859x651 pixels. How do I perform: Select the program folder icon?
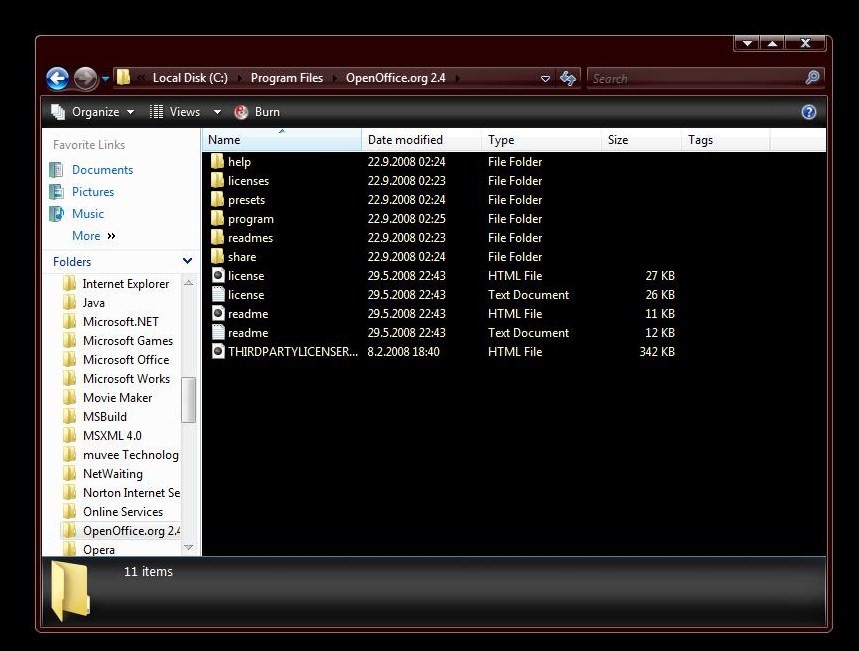click(x=217, y=218)
